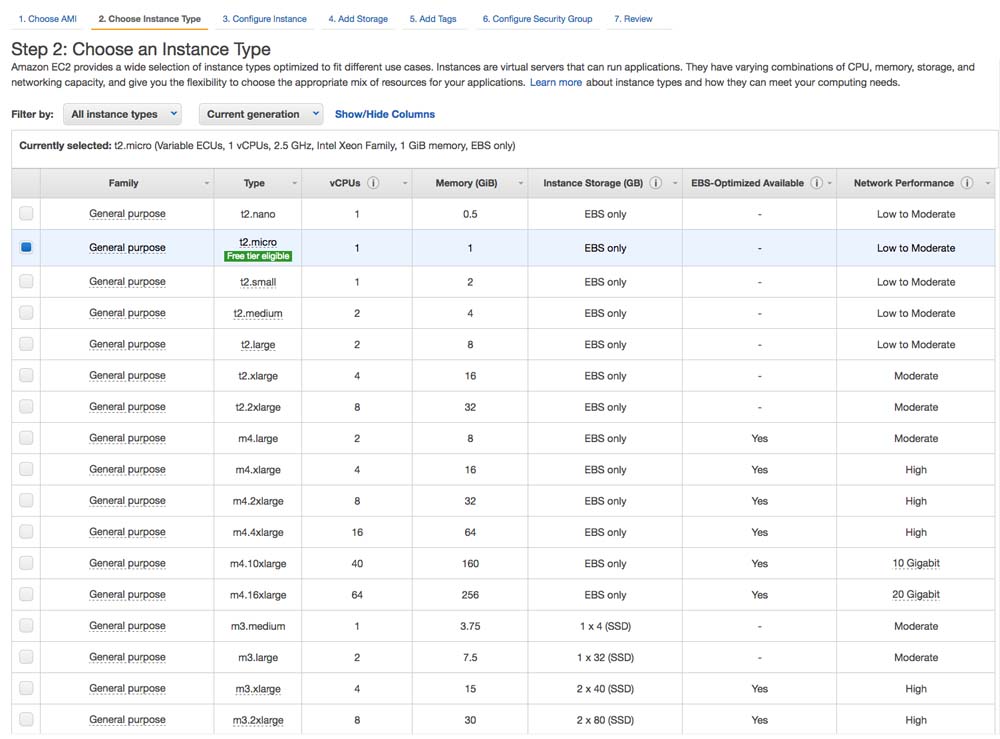Click info icon next to Network Performance
The width and height of the screenshot is (1000, 739).
pos(966,183)
